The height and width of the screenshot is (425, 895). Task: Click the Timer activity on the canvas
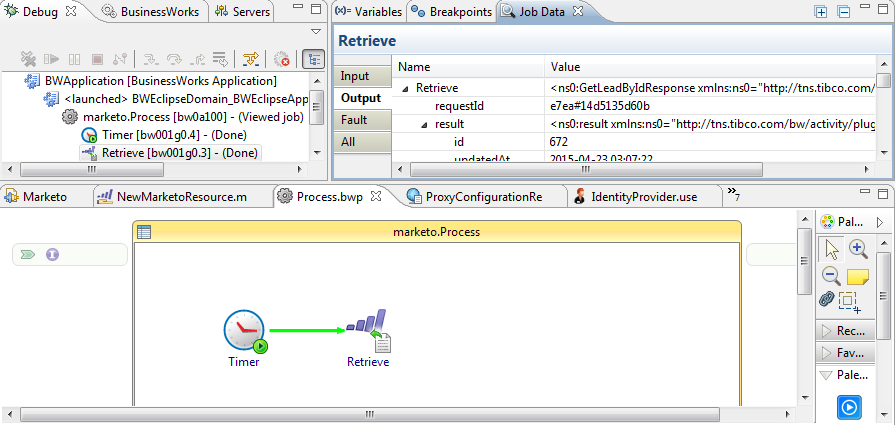point(244,330)
